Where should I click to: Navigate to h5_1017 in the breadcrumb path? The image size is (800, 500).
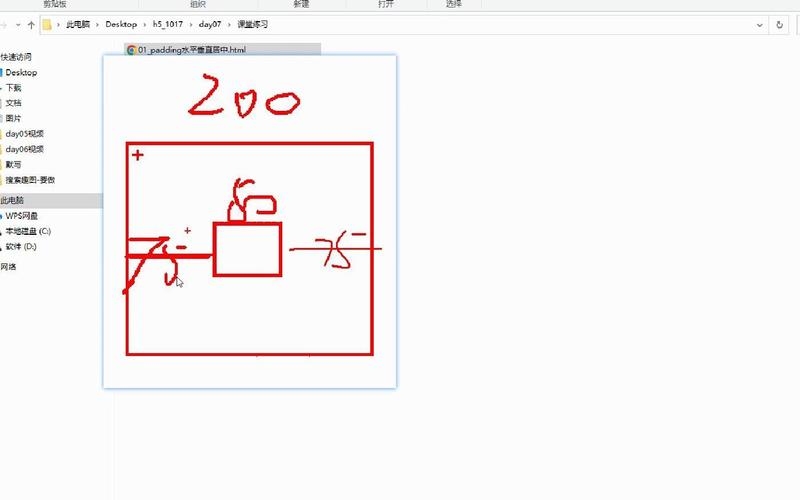click(167, 24)
